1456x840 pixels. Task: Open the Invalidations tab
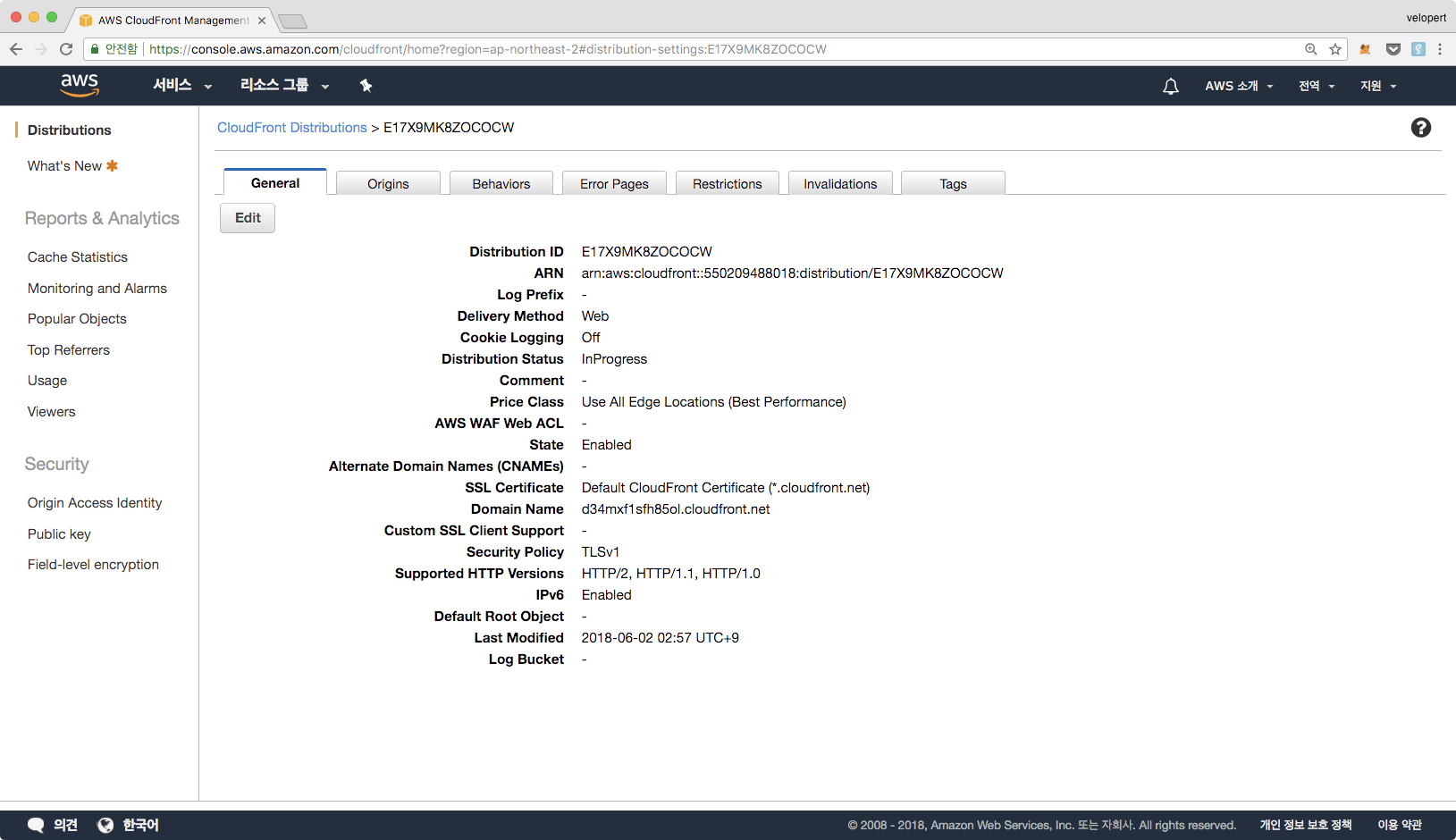tap(840, 183)
